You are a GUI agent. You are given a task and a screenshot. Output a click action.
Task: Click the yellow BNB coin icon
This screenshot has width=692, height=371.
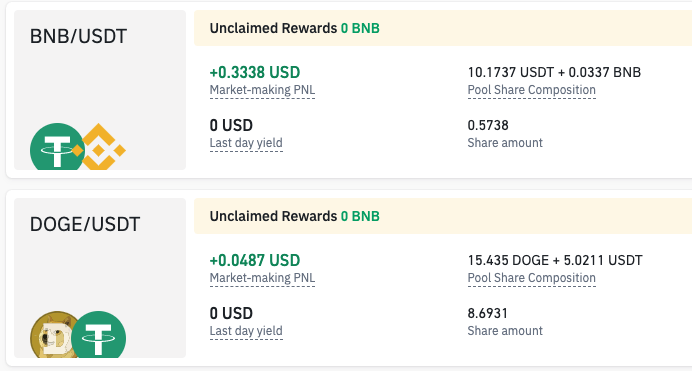tap(100, 147)
